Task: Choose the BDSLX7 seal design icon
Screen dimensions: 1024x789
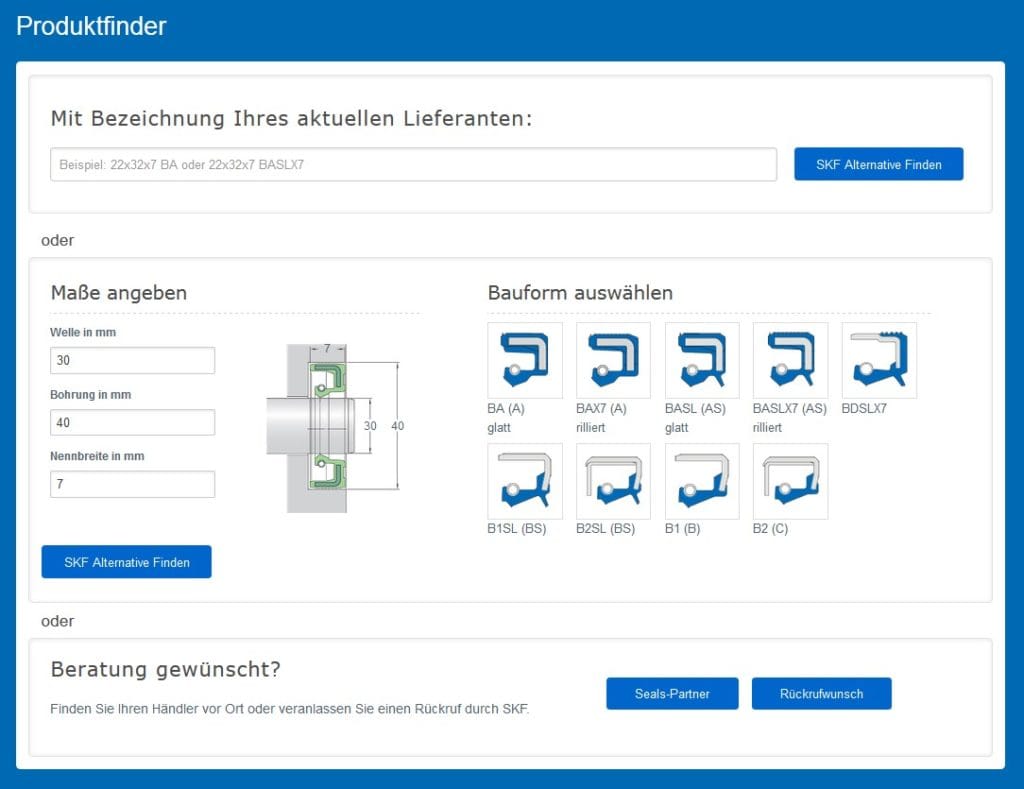Action: point(879,360)
